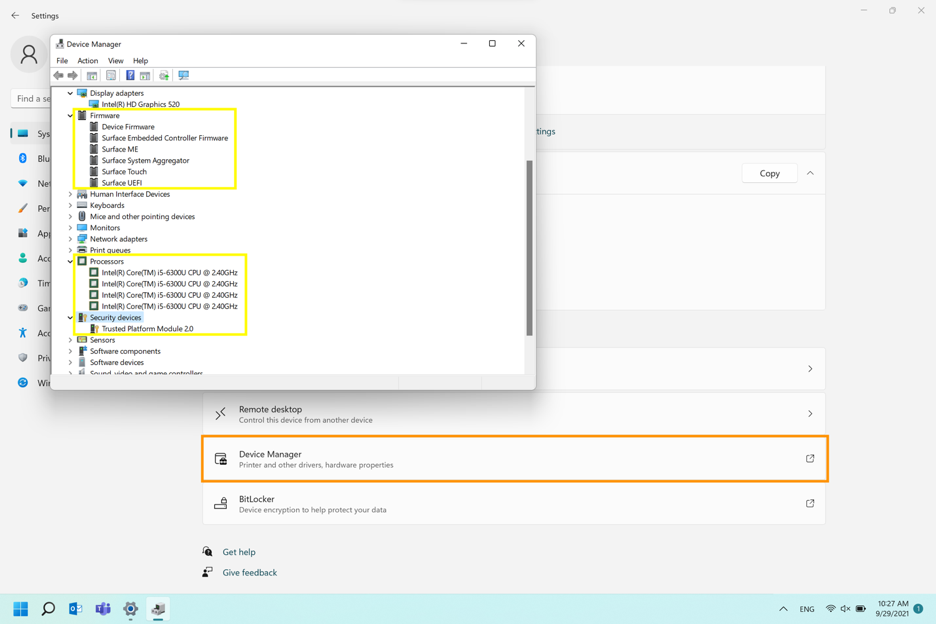Click the Properties icon in the toolbar
Image resolution: width=936 pixels, height=624 pixels.
point(111,75)
